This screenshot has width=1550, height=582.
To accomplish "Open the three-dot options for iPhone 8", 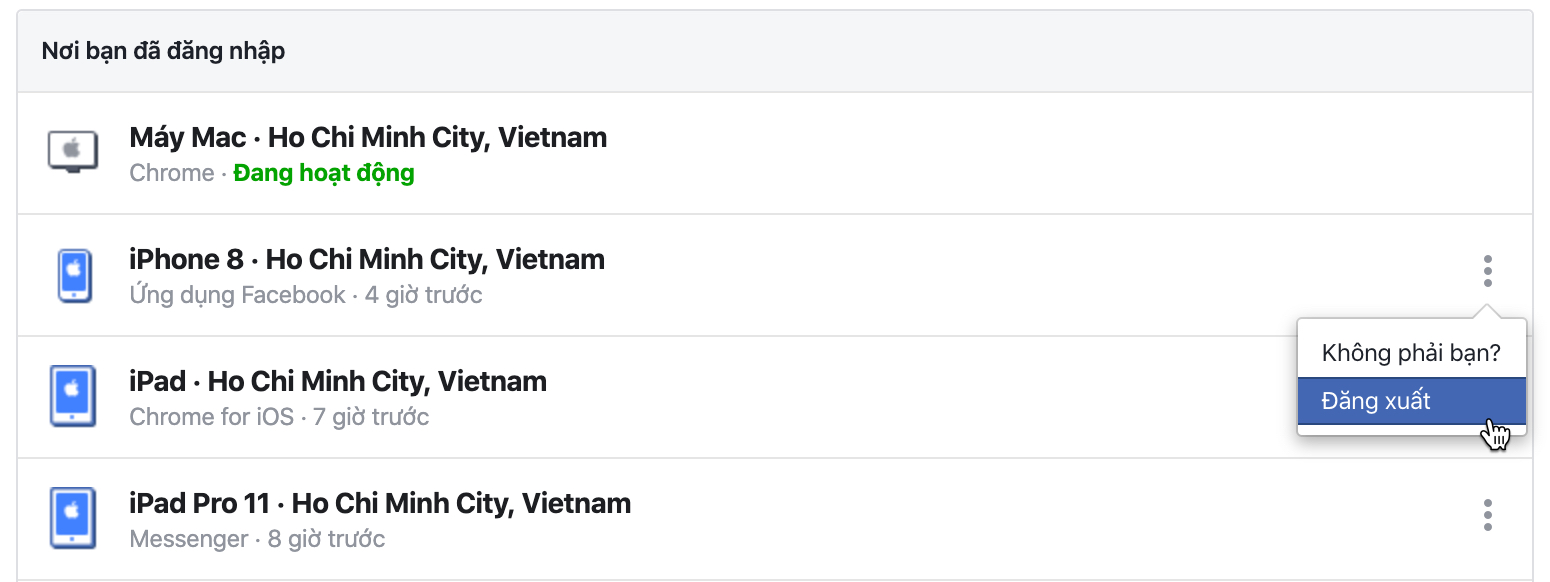I will tap(1488, 270).
